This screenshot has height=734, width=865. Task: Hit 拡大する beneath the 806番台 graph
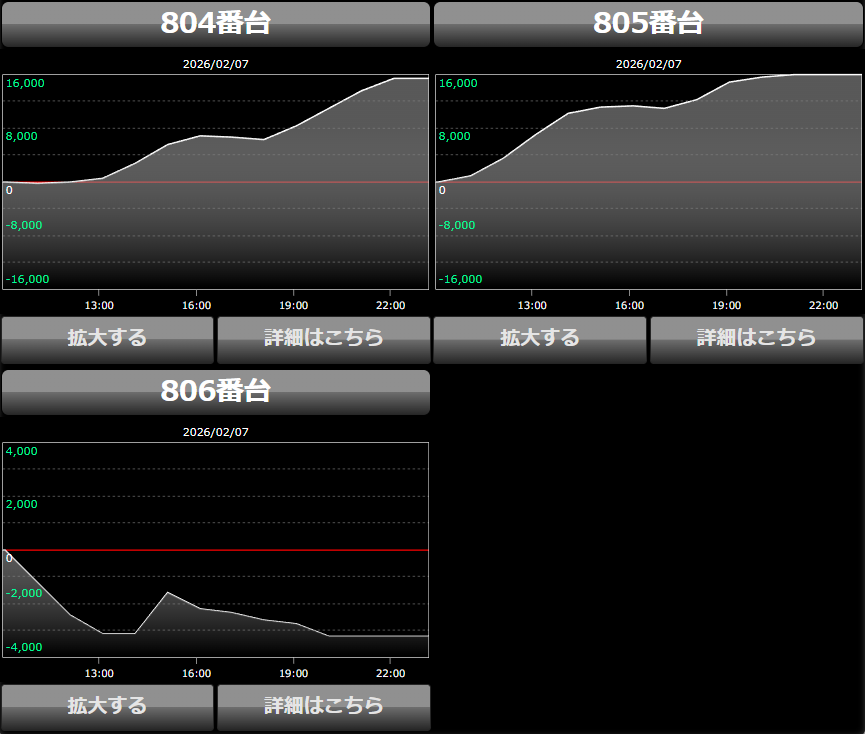point(107,706)
